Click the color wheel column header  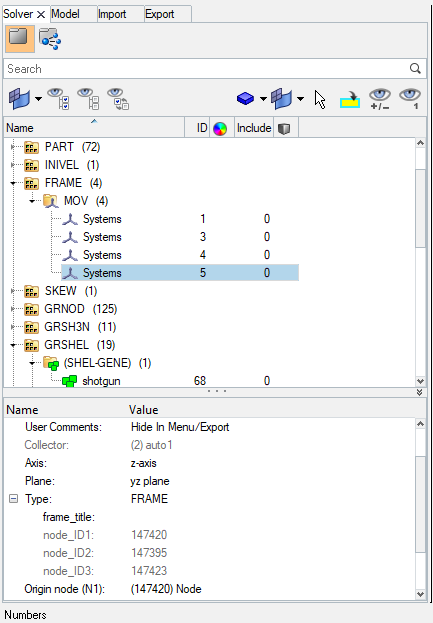pos(220,128)
